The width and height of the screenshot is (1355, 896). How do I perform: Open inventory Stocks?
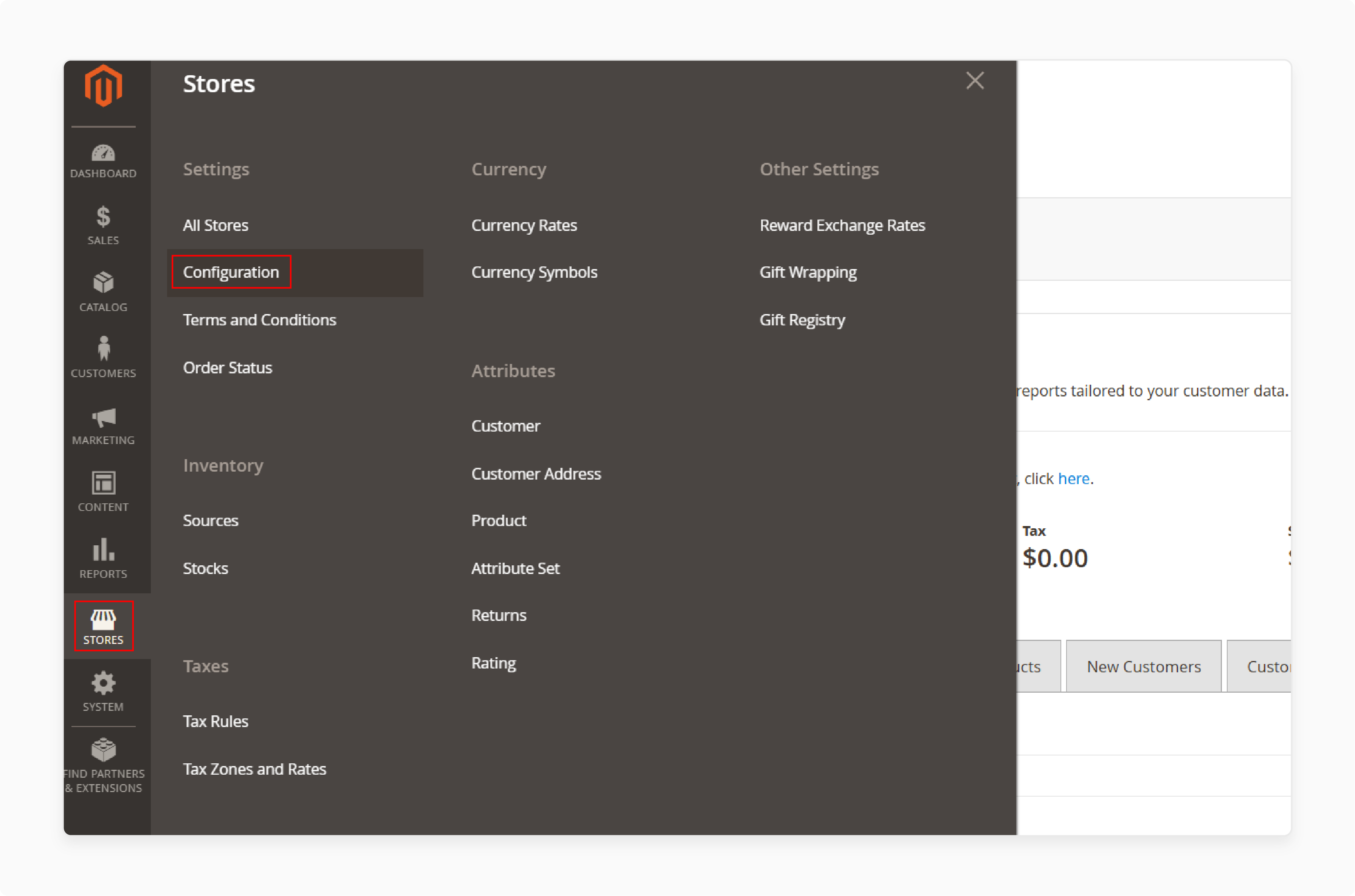[205, 569]
